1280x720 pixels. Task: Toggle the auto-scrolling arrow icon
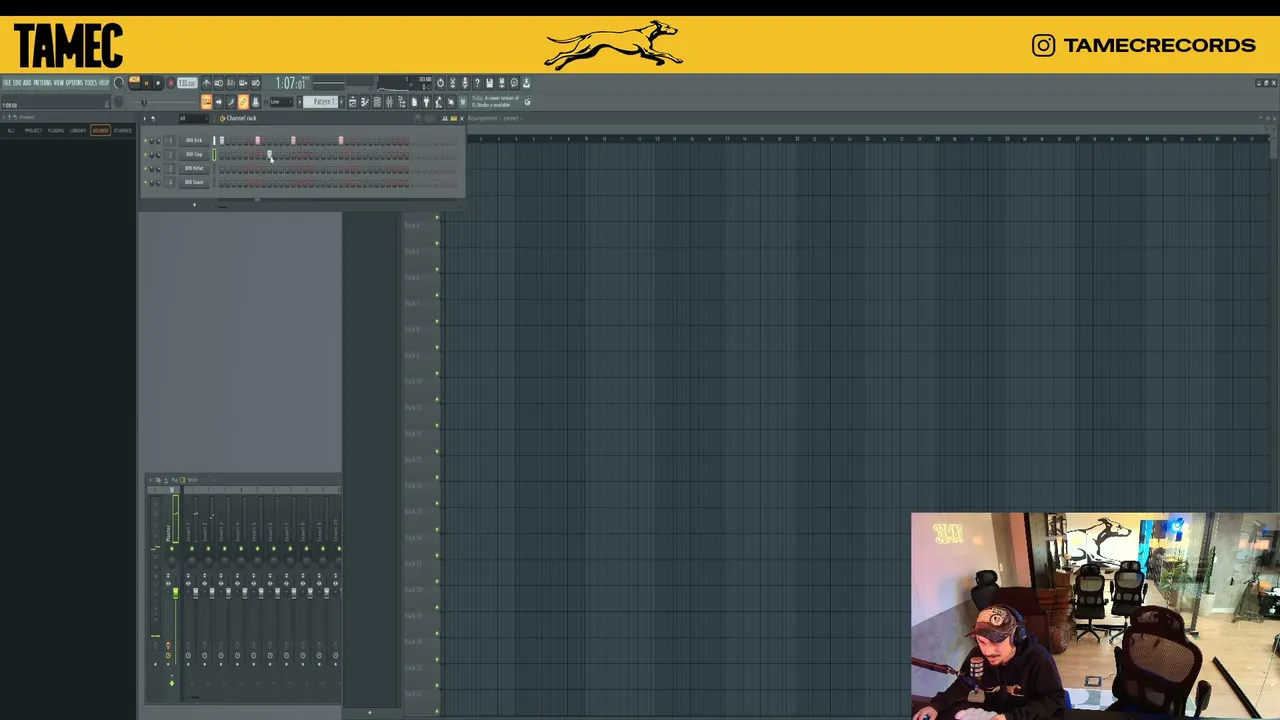click(219, 102)
